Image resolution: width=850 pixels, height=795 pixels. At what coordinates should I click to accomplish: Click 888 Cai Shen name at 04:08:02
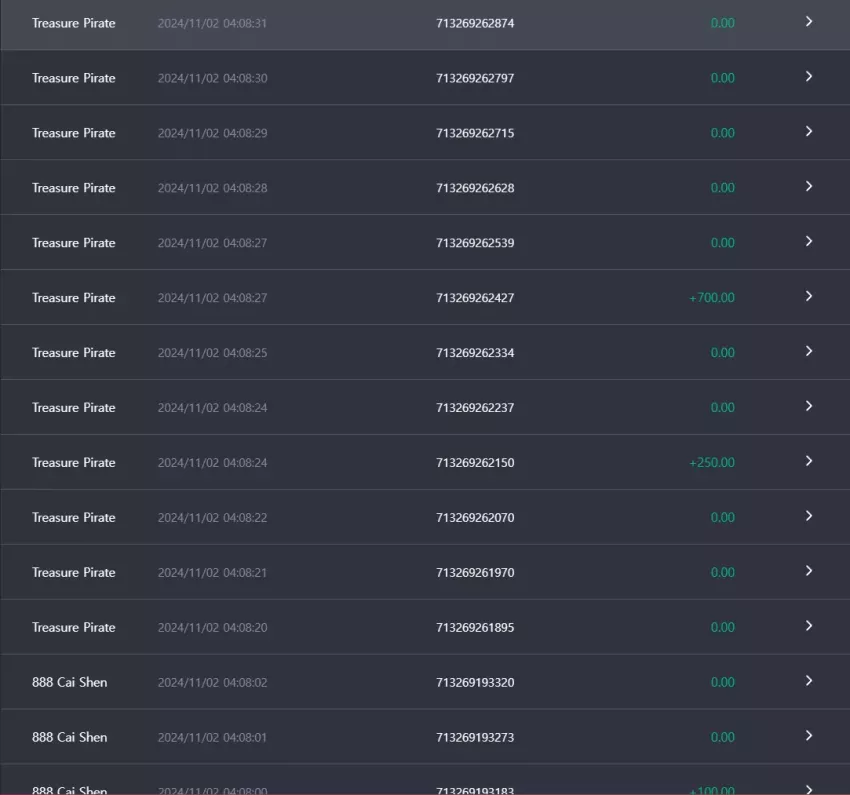click(x=69, y=682)
